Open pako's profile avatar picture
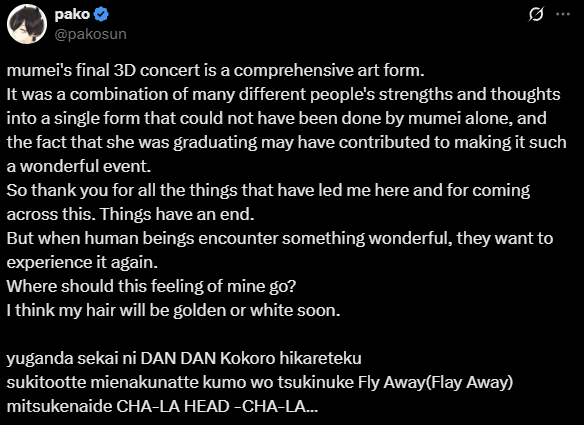584x425 pixels. pyautogui.click(x=27, y=24)
